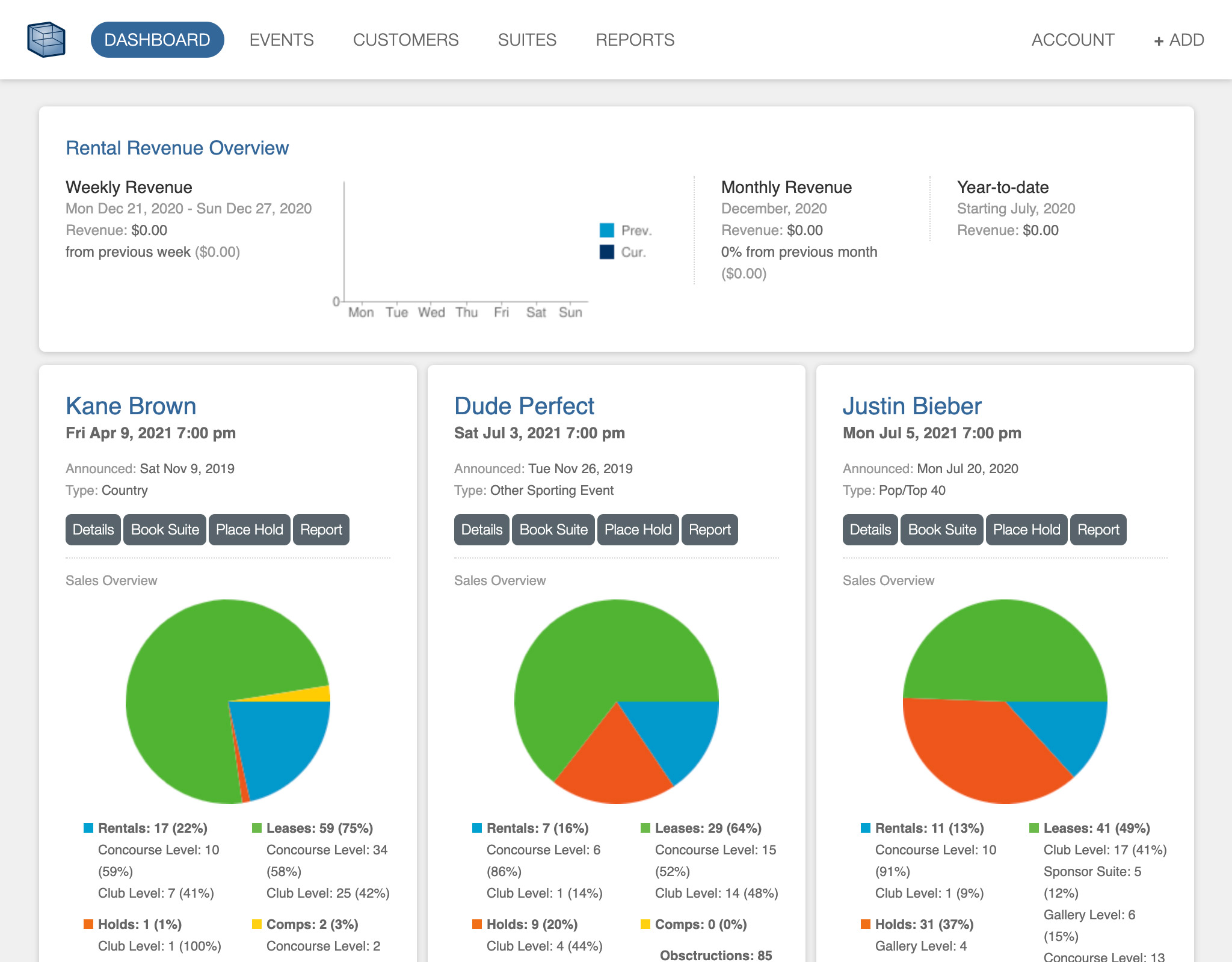Open the Dashboard tab
The image size is (1232, 962).
[158, 40]
